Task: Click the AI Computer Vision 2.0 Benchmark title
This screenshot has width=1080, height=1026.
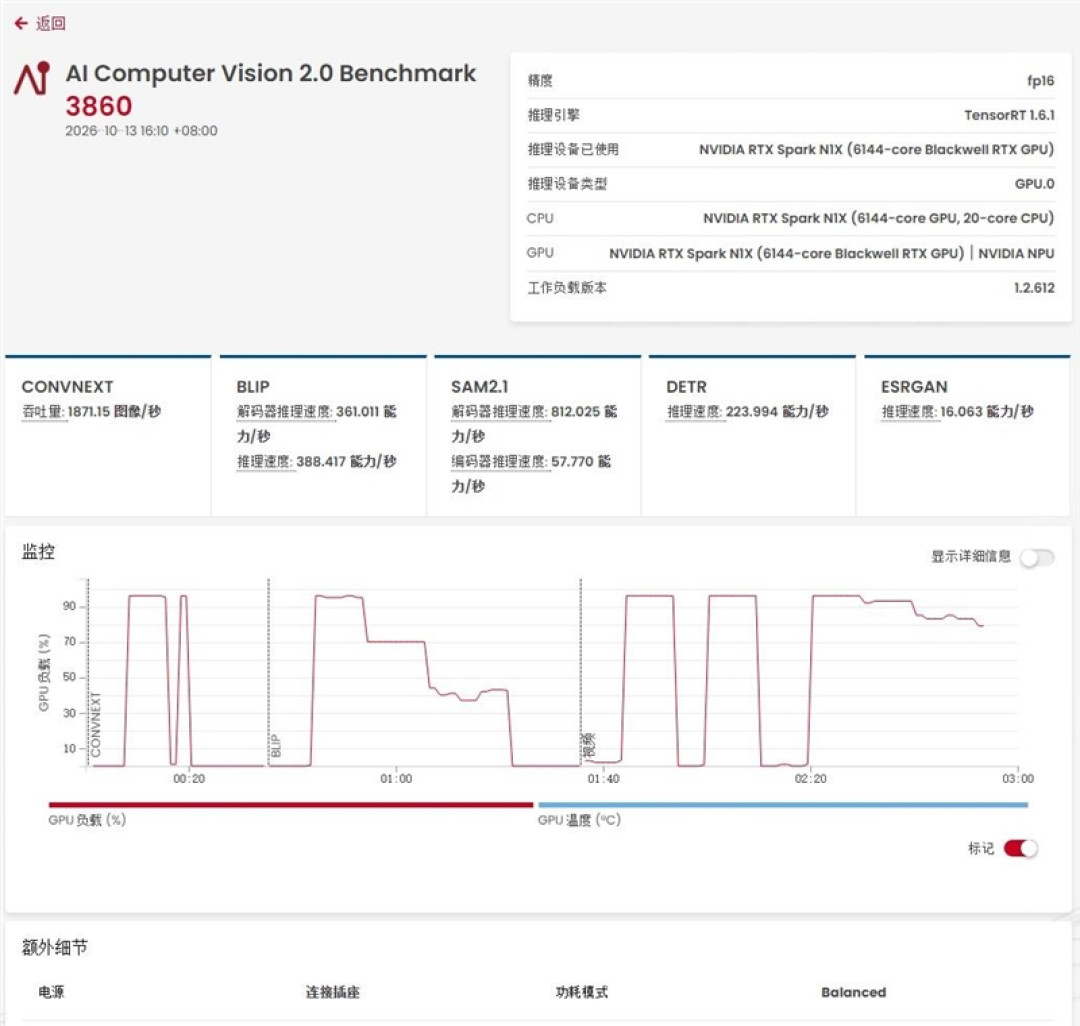Action: click(x=271, y=73)
